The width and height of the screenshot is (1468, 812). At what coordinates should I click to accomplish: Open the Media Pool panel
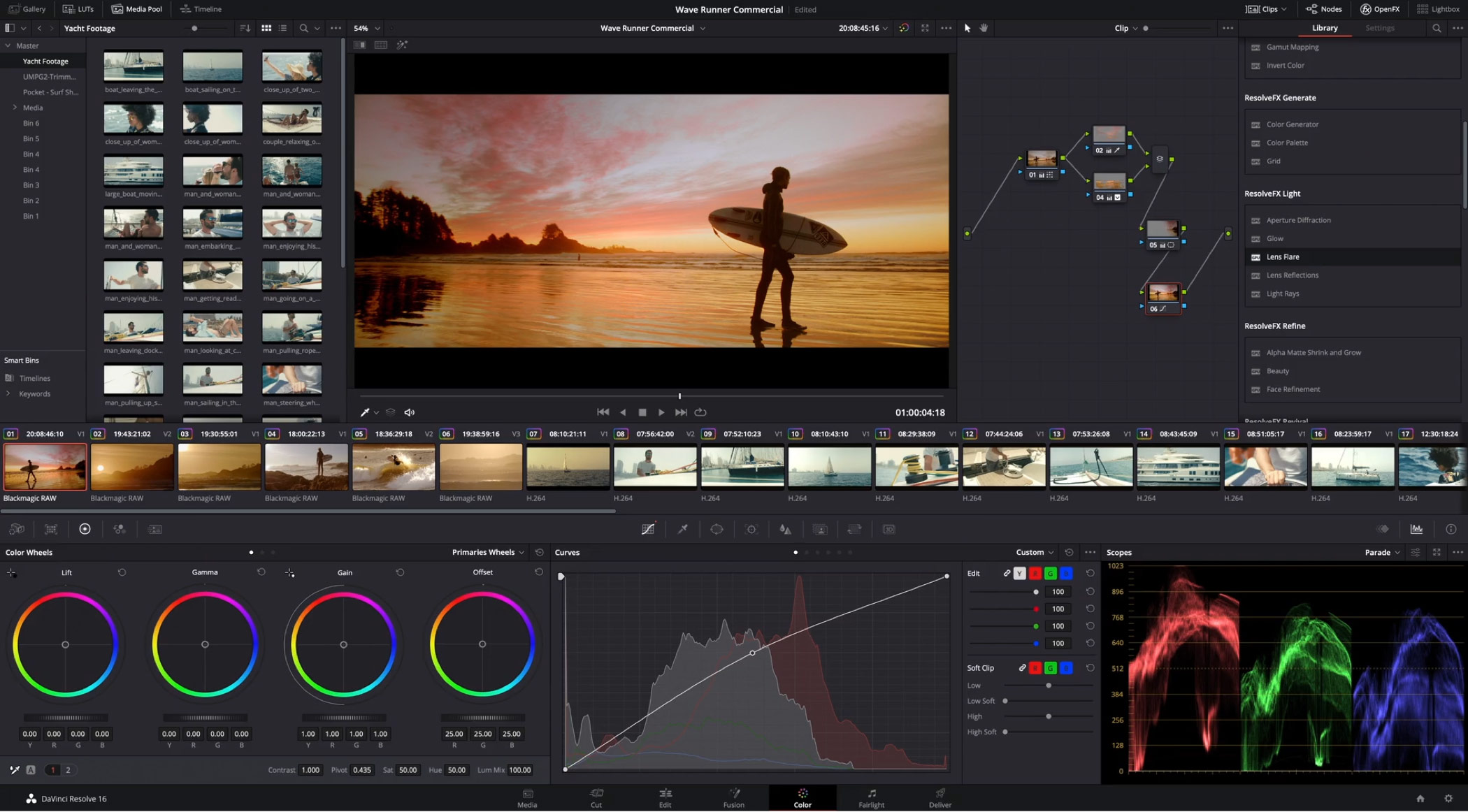tap(137, 9)
